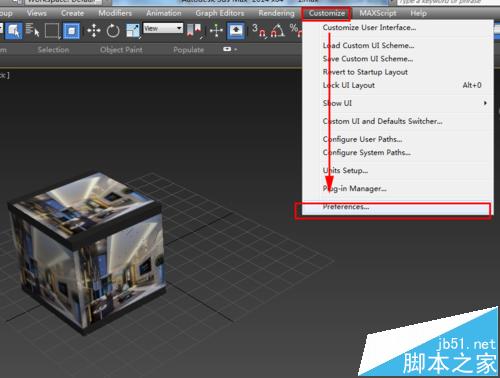Open the Rendering menu
Viewport: 500px width, 378px height.
pyautogui.click(x=277, y=13)
